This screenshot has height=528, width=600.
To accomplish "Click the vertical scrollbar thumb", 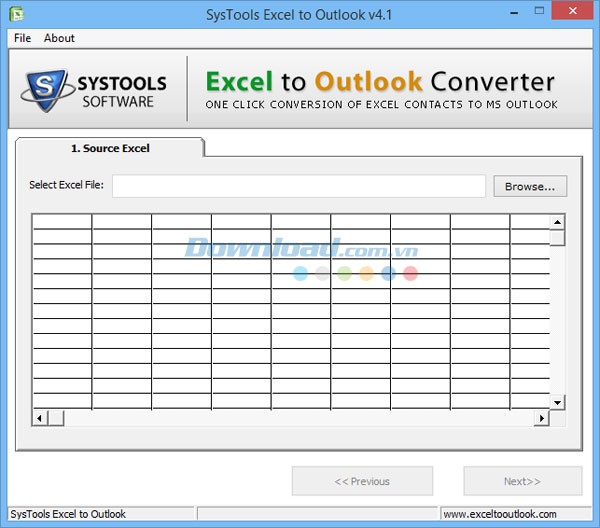I will pyautogui.click(x=558, y=238).
